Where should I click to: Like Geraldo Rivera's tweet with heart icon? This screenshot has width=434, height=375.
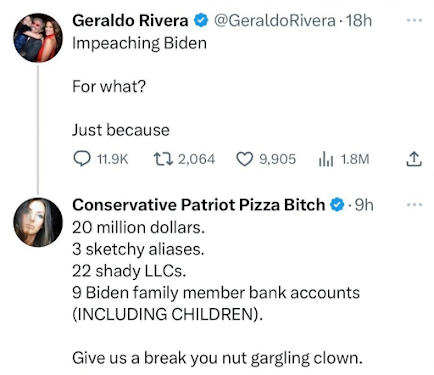tap(244, 159)
